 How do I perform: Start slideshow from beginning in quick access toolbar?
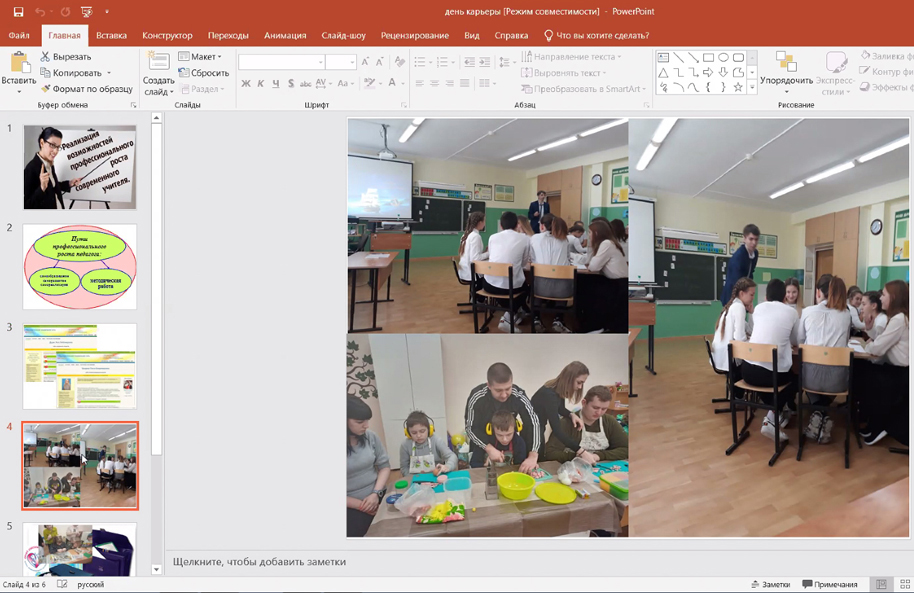click(87, 12)
